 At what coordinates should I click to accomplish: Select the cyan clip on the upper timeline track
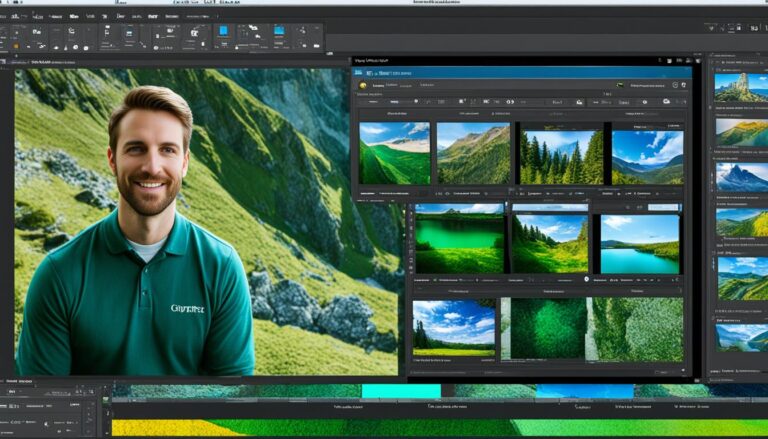tap(401, 391)
